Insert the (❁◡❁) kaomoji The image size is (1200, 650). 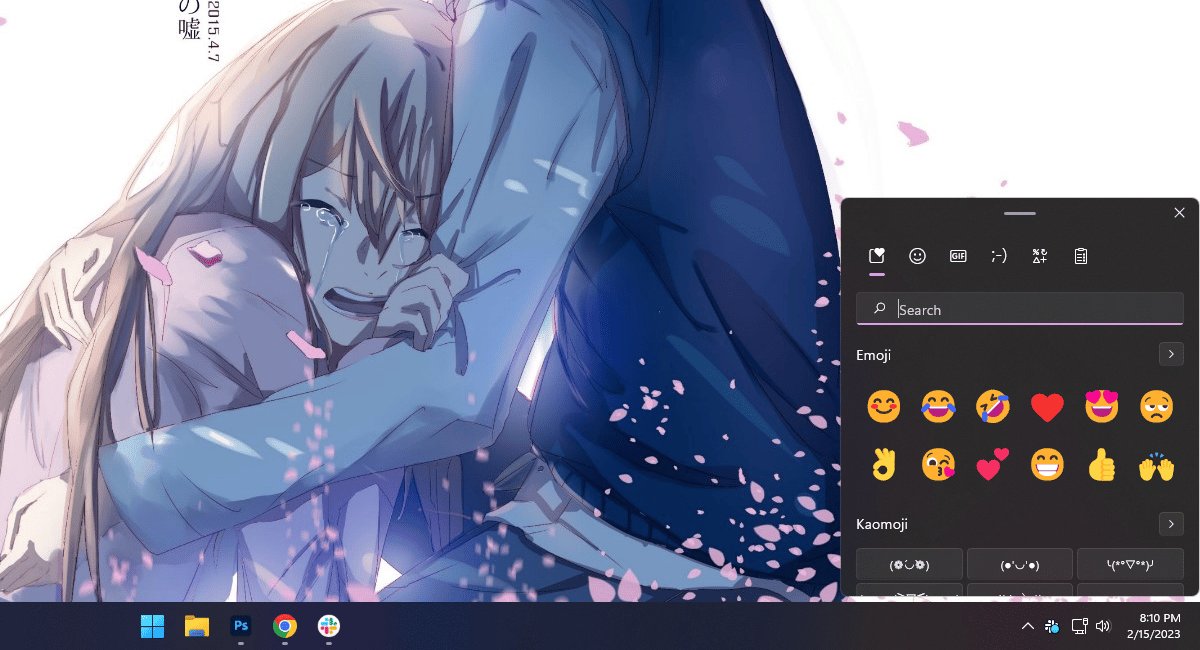click(x=910, y=564)
